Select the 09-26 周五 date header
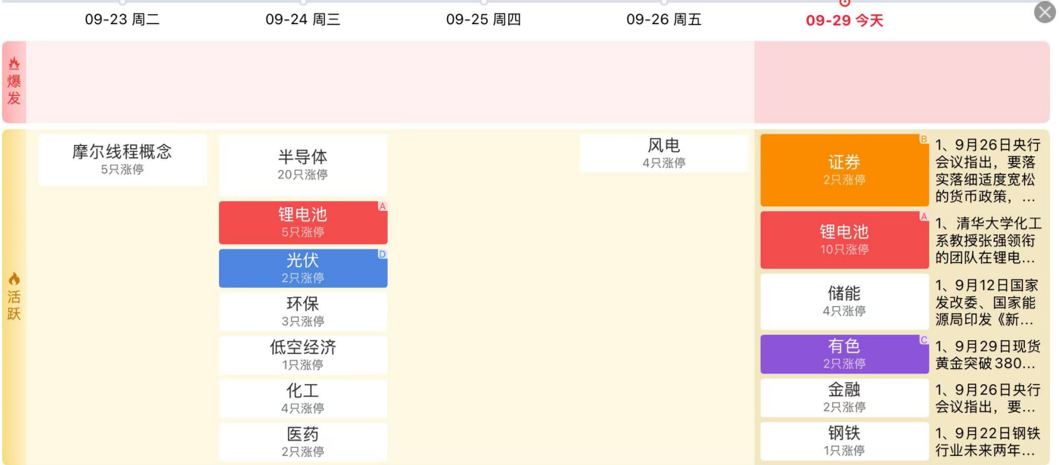 [664, 20]
